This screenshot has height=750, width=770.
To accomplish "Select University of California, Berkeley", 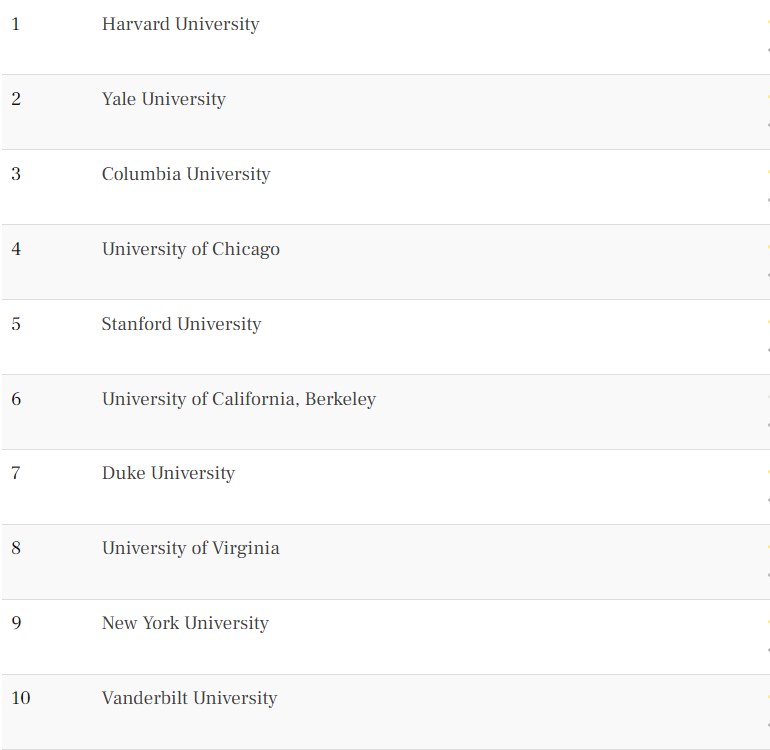I will coord(239,399).
